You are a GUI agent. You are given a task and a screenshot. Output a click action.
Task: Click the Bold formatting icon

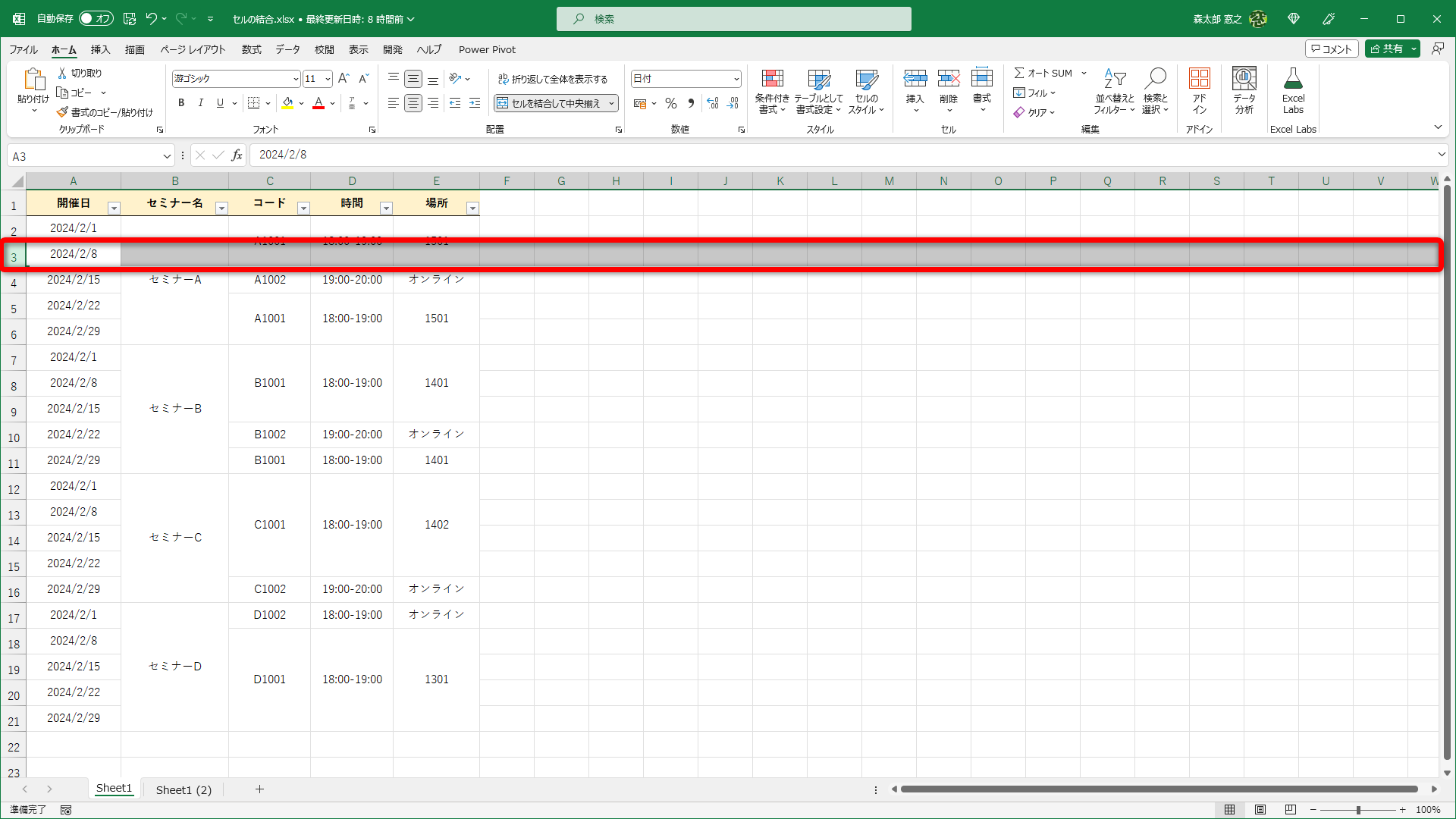[x=181, y=103]
